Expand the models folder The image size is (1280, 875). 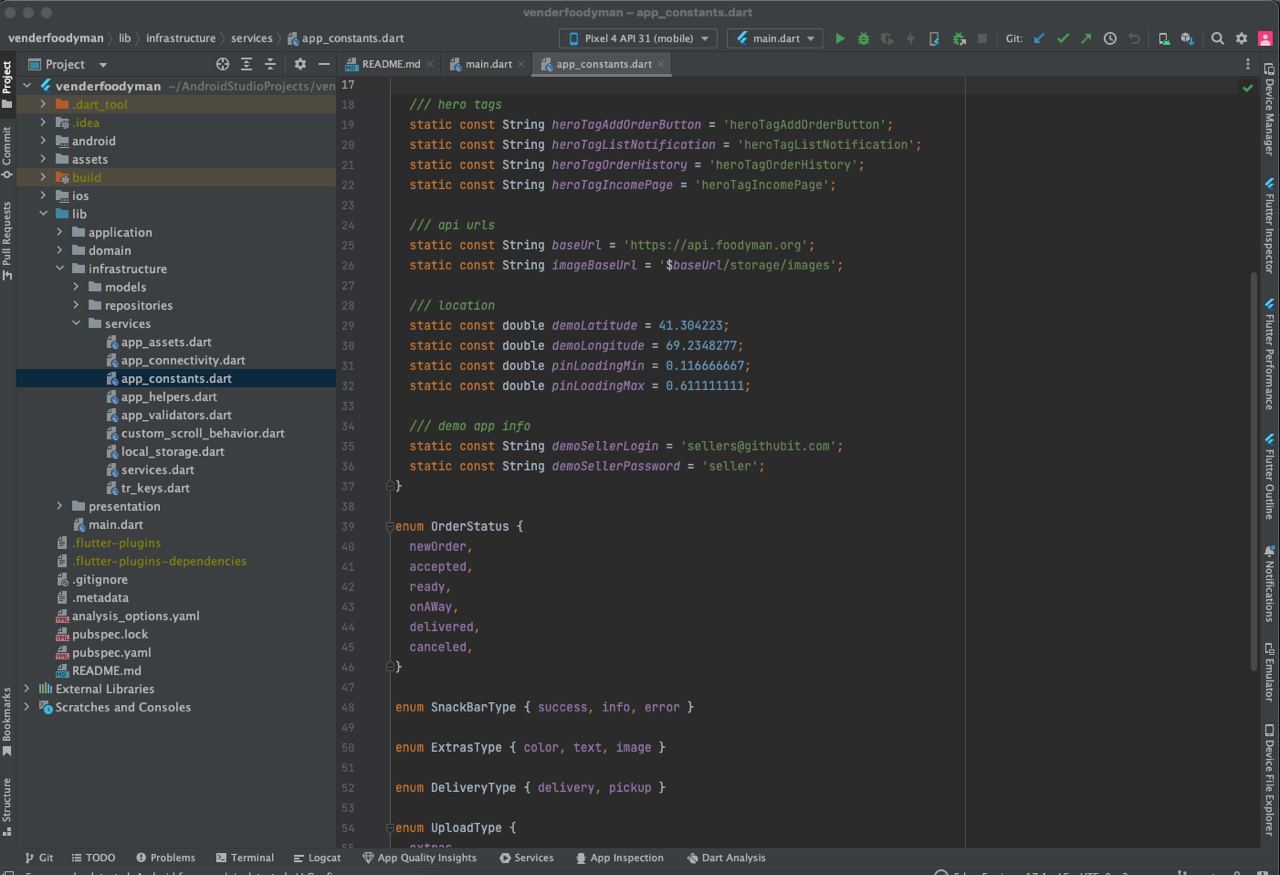[76, 287]
